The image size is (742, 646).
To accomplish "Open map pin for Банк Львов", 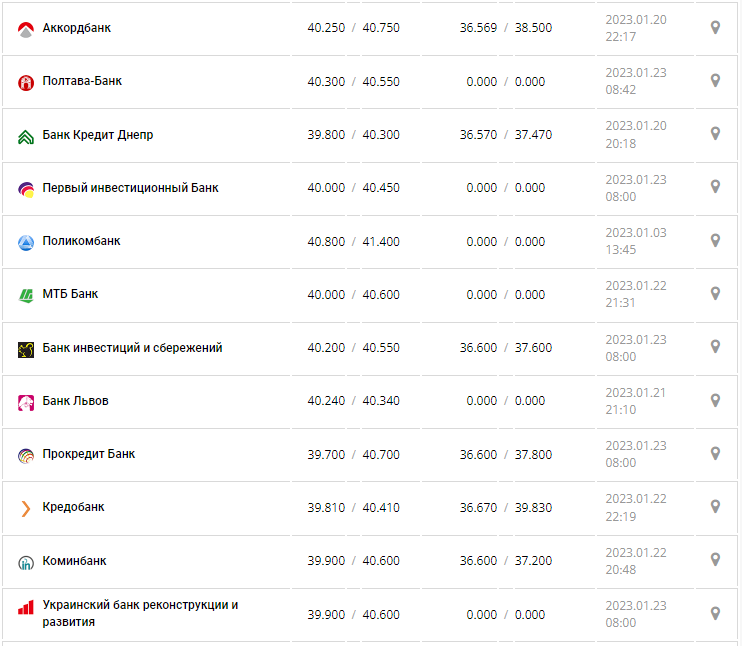I will click(715, 400).
